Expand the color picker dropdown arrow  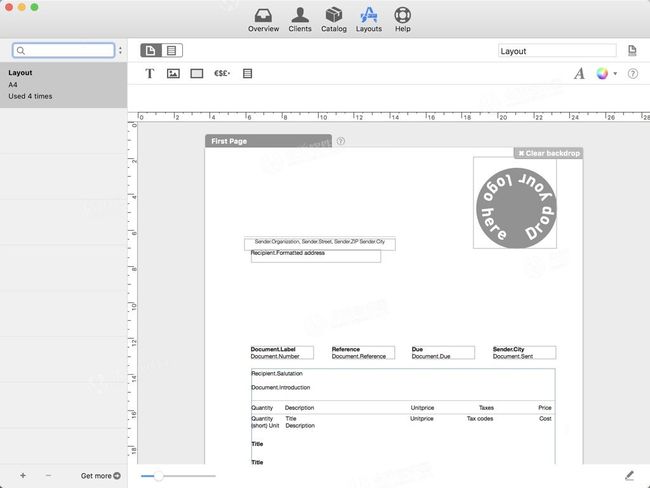pyautogui.click(x=615, y=74)
